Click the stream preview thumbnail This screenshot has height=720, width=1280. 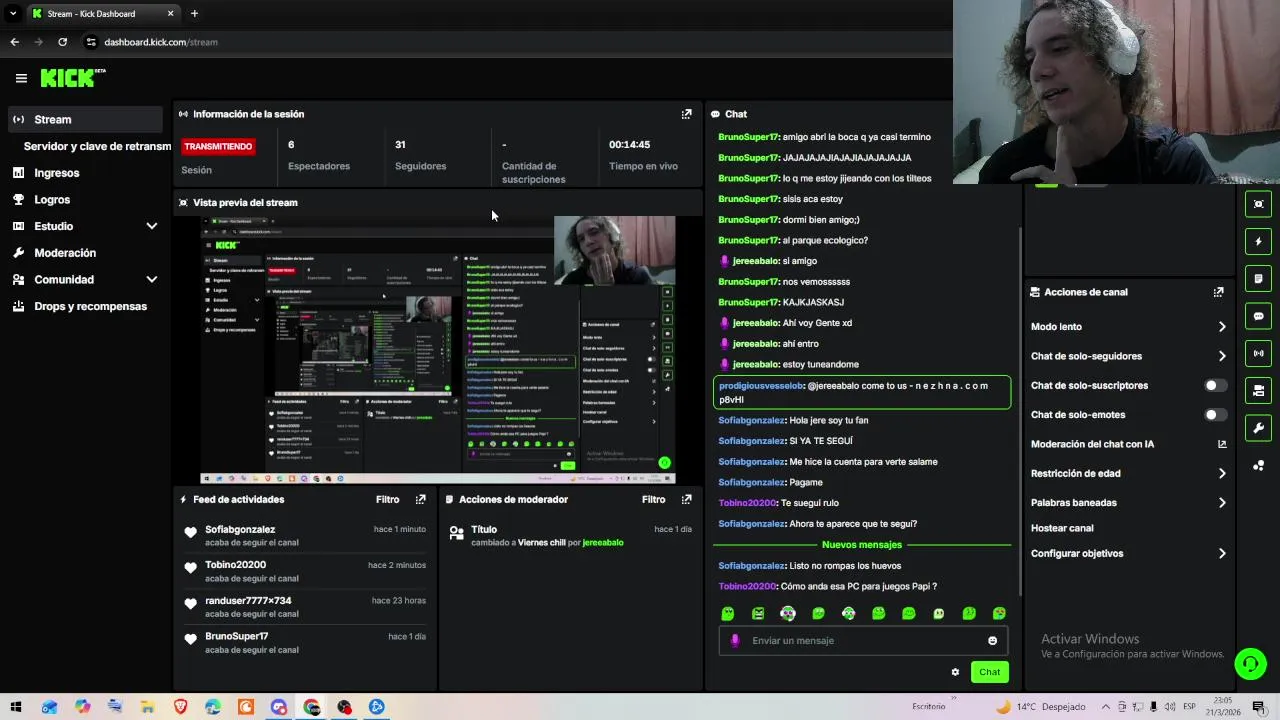438,350
